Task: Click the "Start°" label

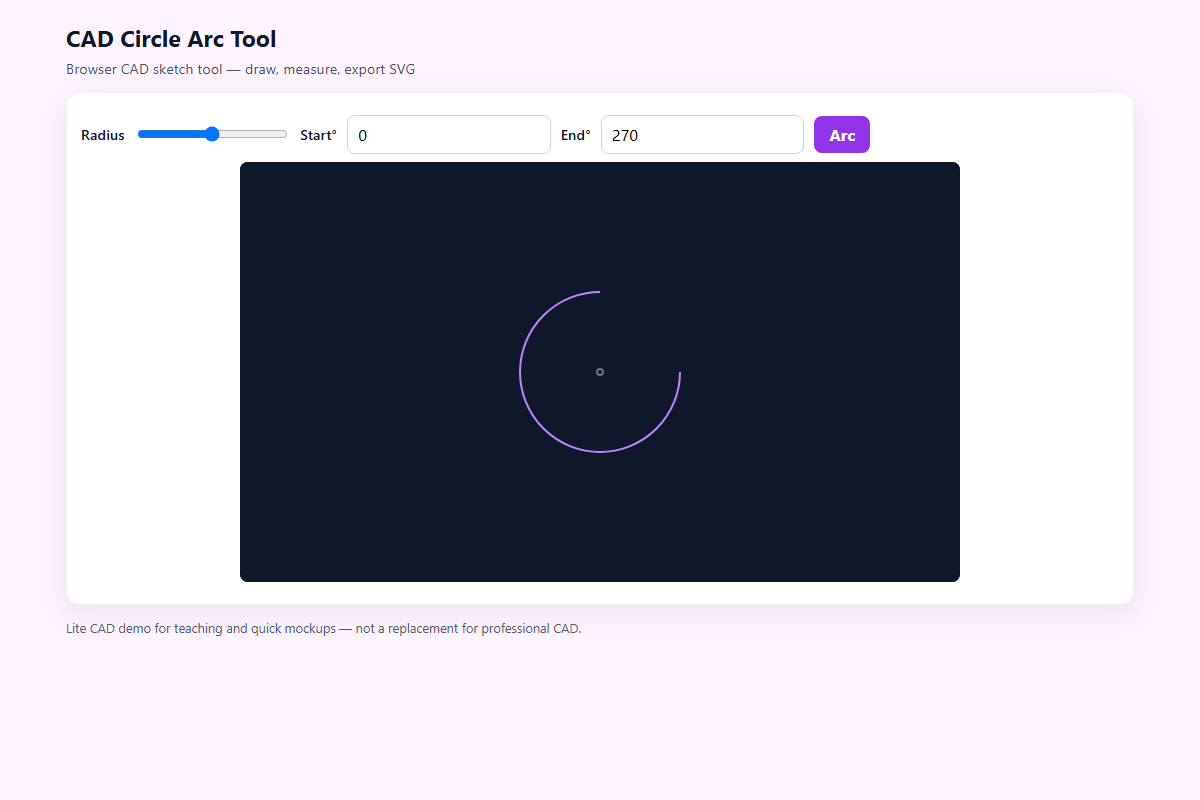Action: point(319,135)
